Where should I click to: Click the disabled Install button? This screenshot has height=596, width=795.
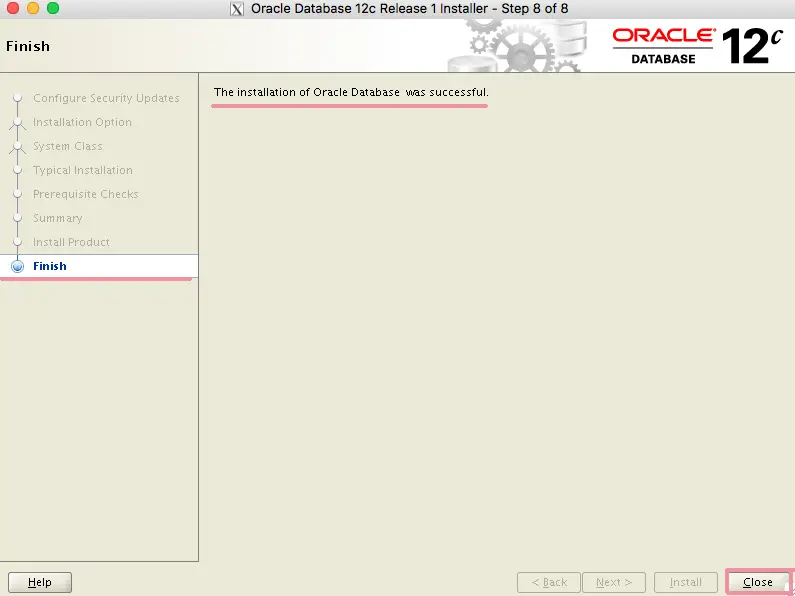pyautogui.click(x=685, y=582)
